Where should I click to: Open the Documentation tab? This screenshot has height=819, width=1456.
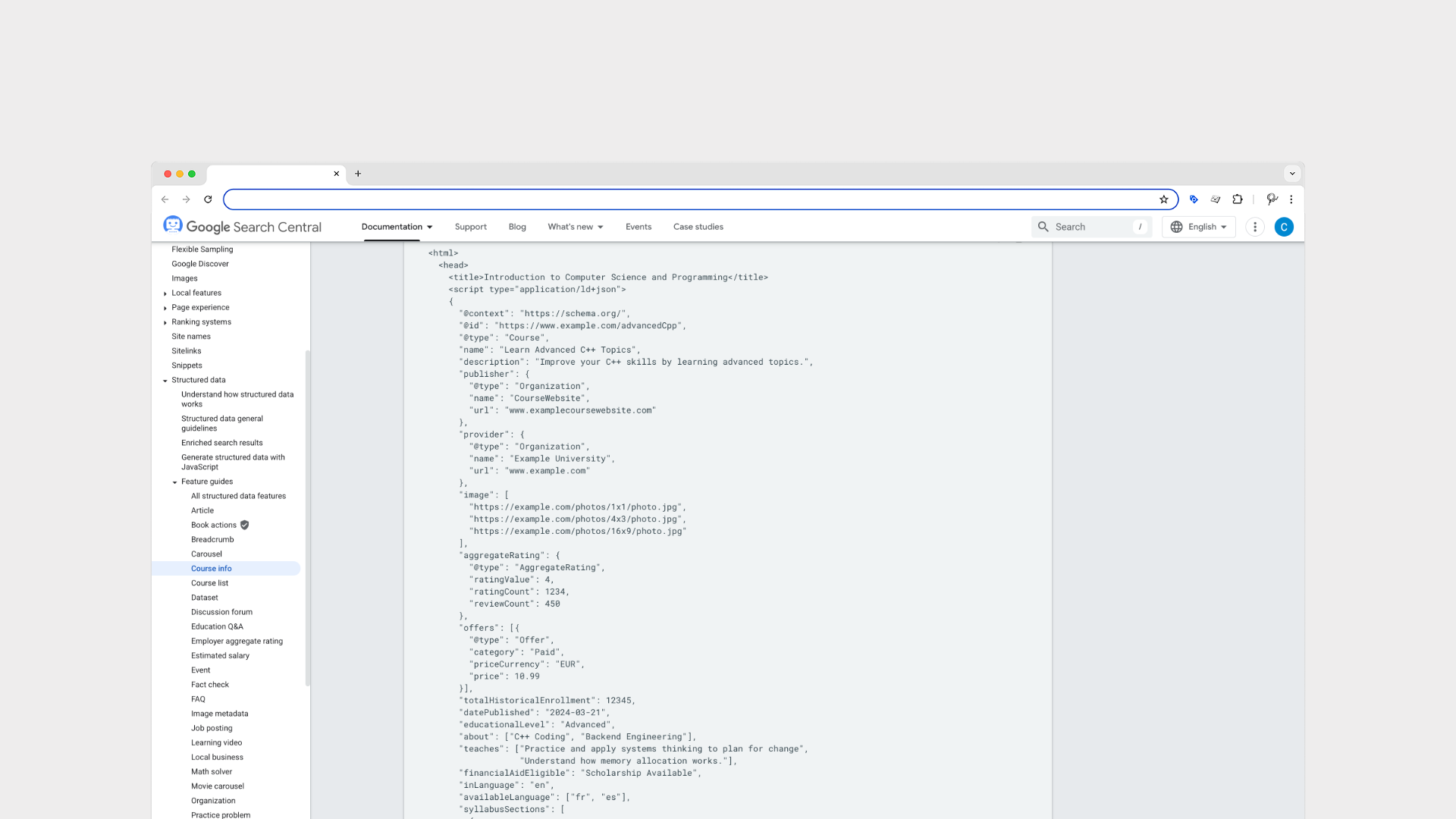coord(397,227)
